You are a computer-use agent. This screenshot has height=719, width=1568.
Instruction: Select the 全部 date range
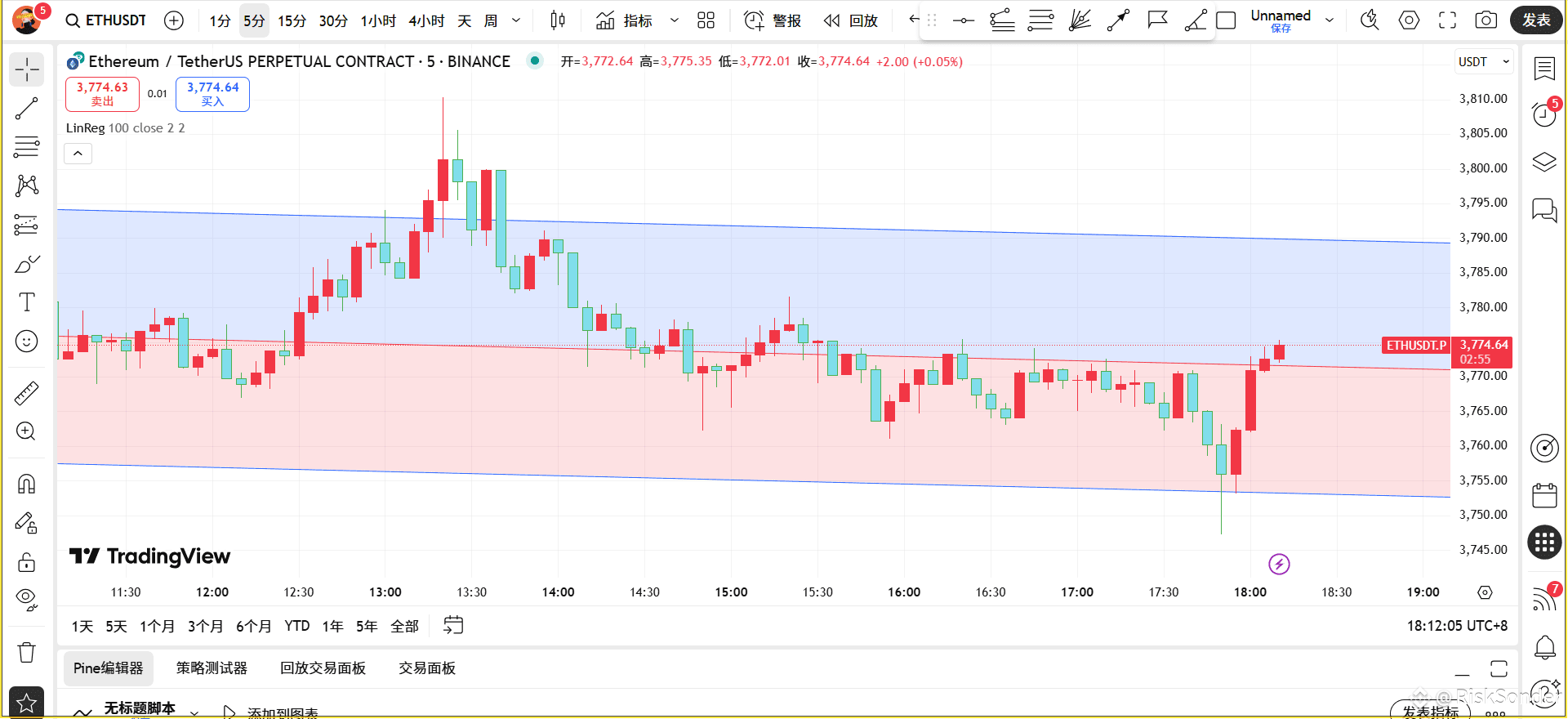(x=404, y=626)
